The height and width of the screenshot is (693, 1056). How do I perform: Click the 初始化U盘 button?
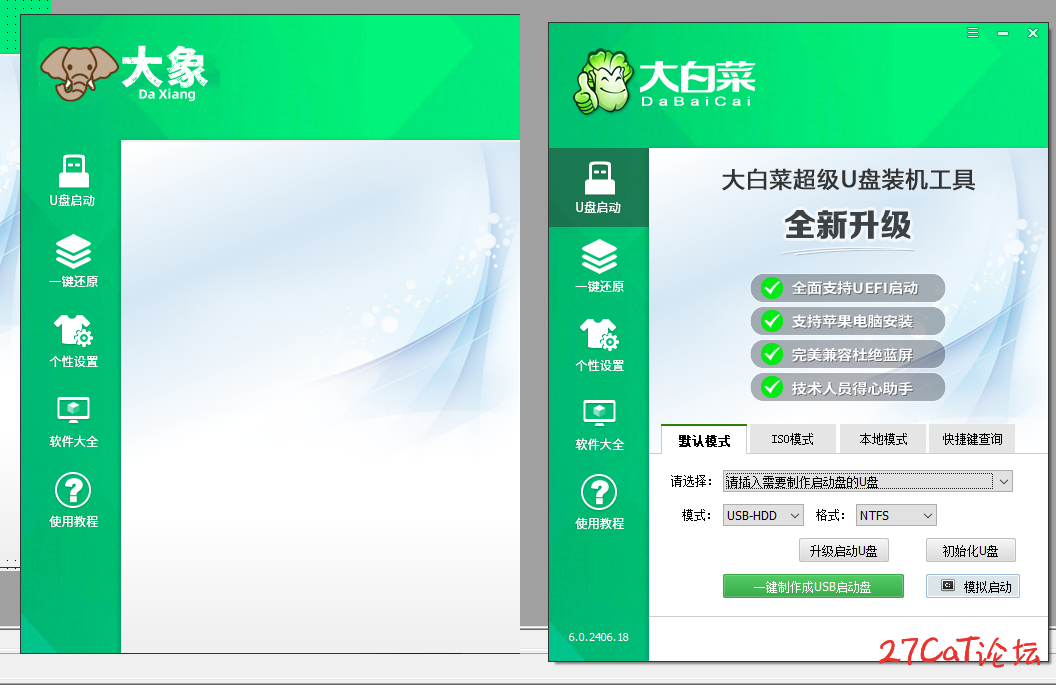(970, 551)
